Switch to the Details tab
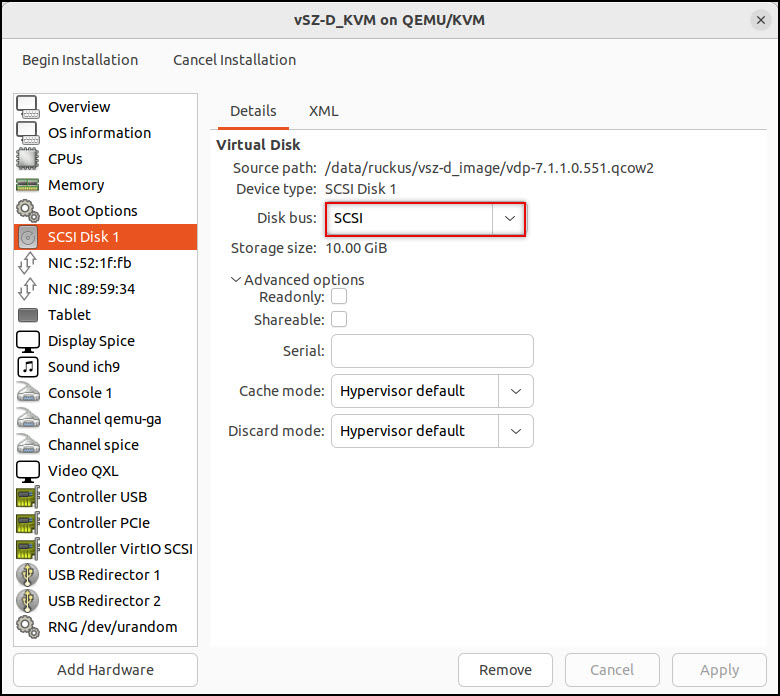The width and height of the screenshot is (780, 696). click(x=253, y=111)
